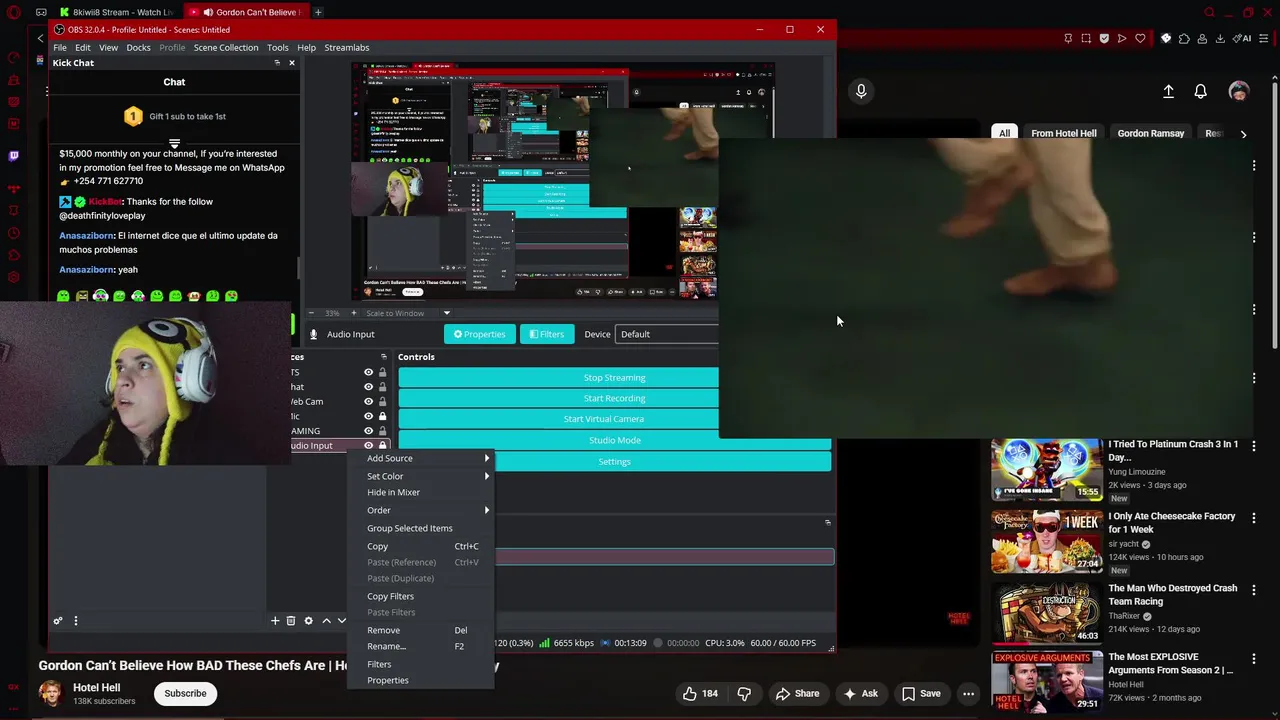Open the YouTube account avatar menu
This screenshot has height=720, width=1280.
coord(1239,91)
